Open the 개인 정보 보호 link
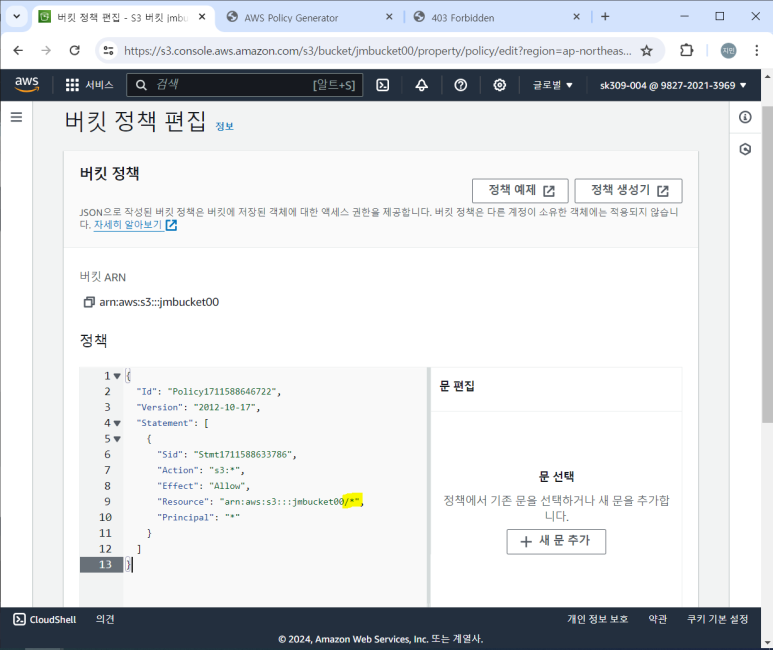 597,619
